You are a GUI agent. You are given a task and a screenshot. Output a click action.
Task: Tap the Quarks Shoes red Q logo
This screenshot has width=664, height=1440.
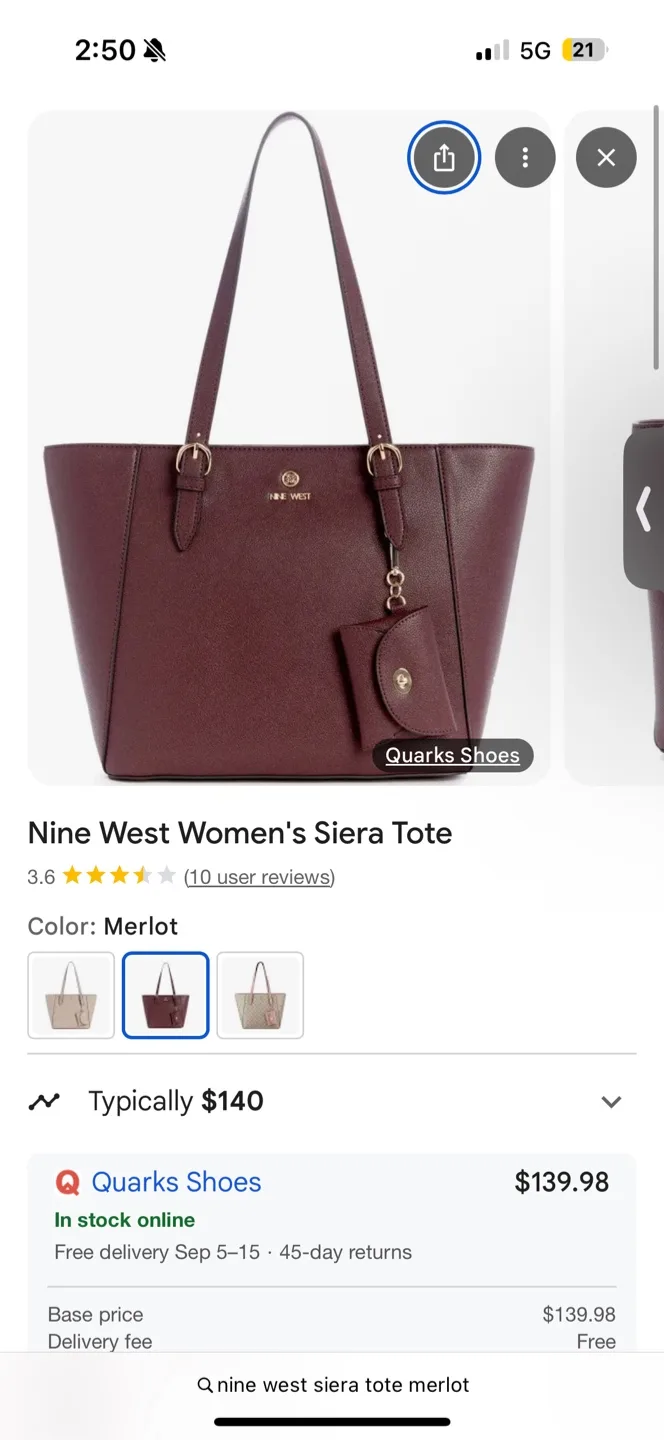point(67,1183)
